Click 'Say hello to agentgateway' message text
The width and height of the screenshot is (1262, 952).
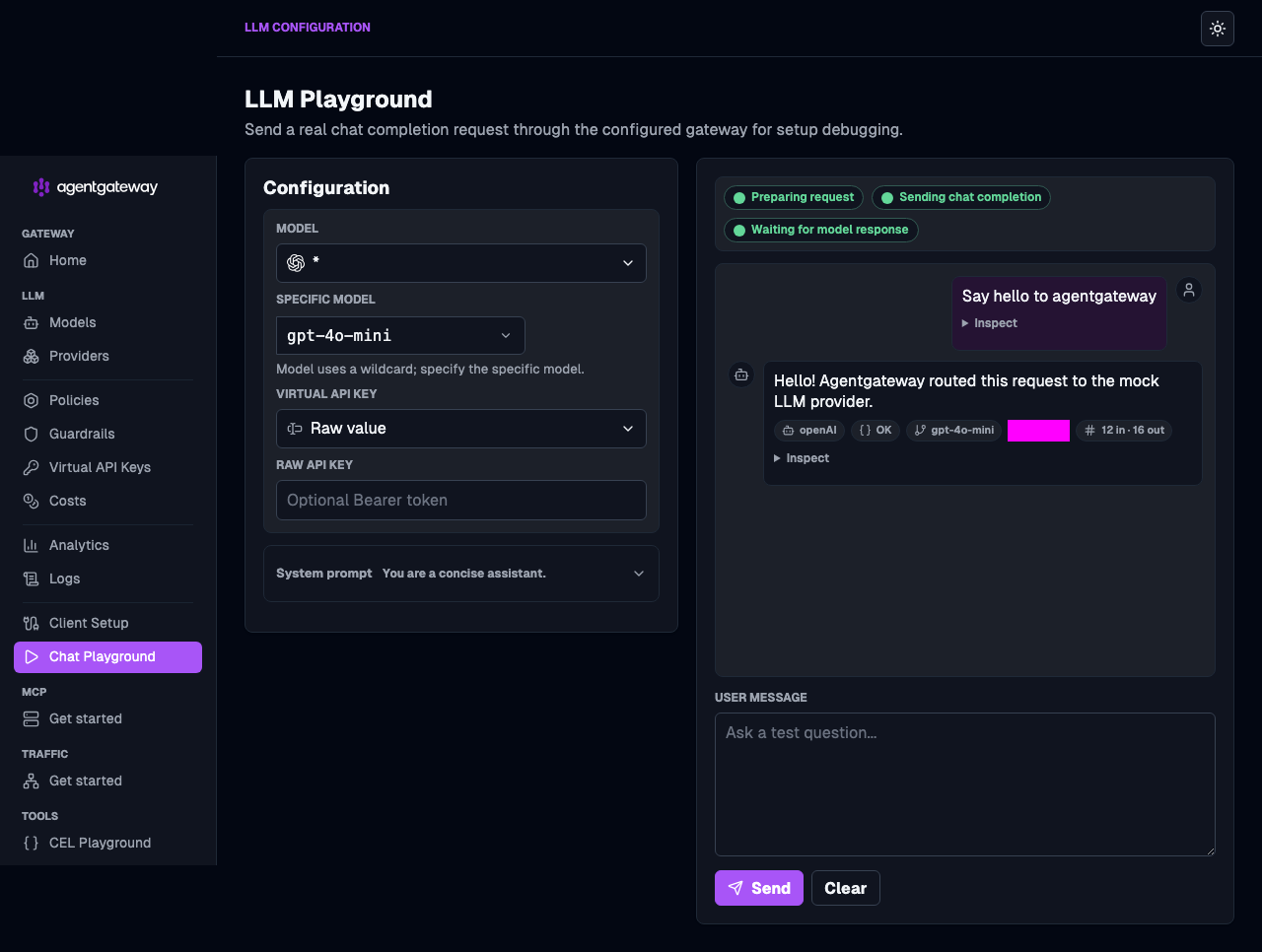[1059, 296]
